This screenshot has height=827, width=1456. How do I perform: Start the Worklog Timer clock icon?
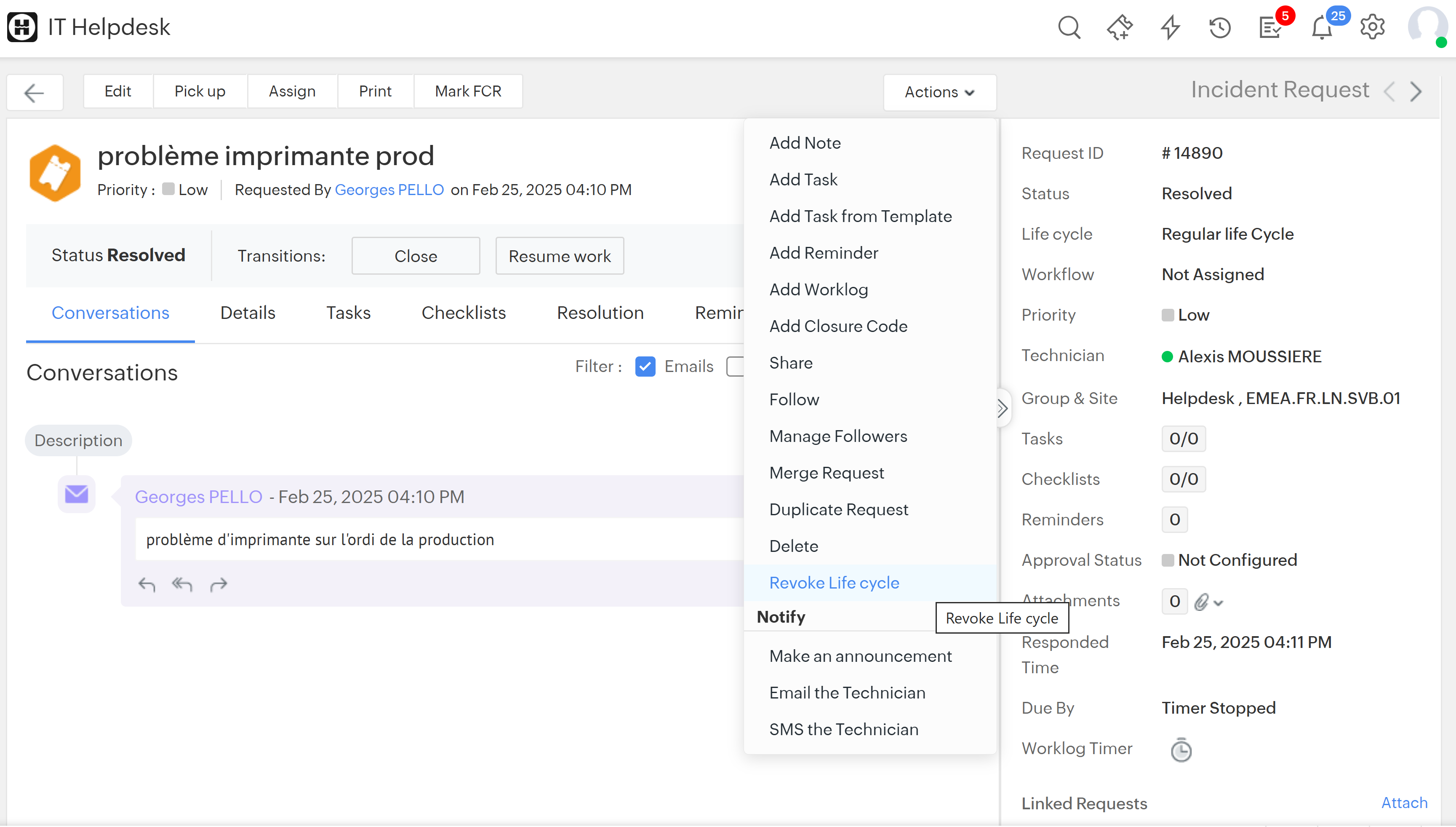pos(1181,750)
